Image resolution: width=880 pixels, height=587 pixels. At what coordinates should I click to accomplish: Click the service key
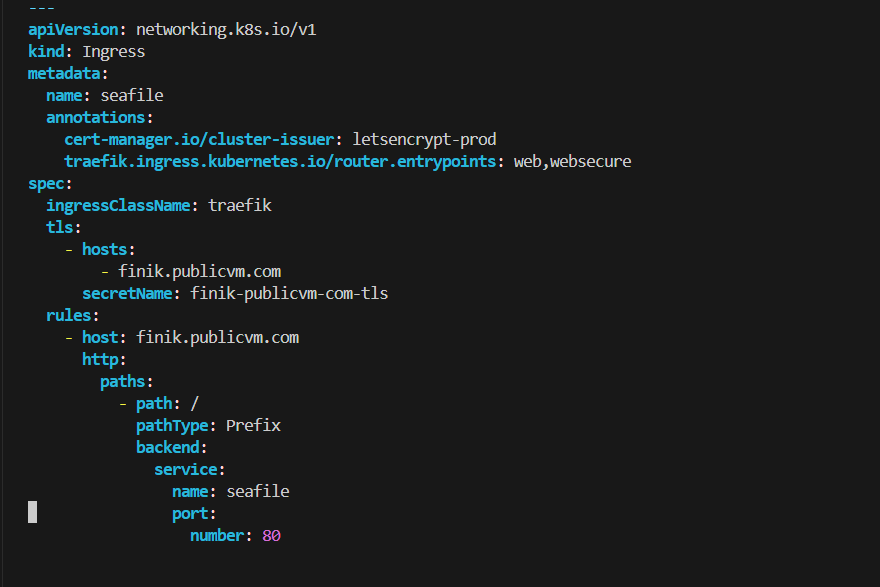pos(186,469)
